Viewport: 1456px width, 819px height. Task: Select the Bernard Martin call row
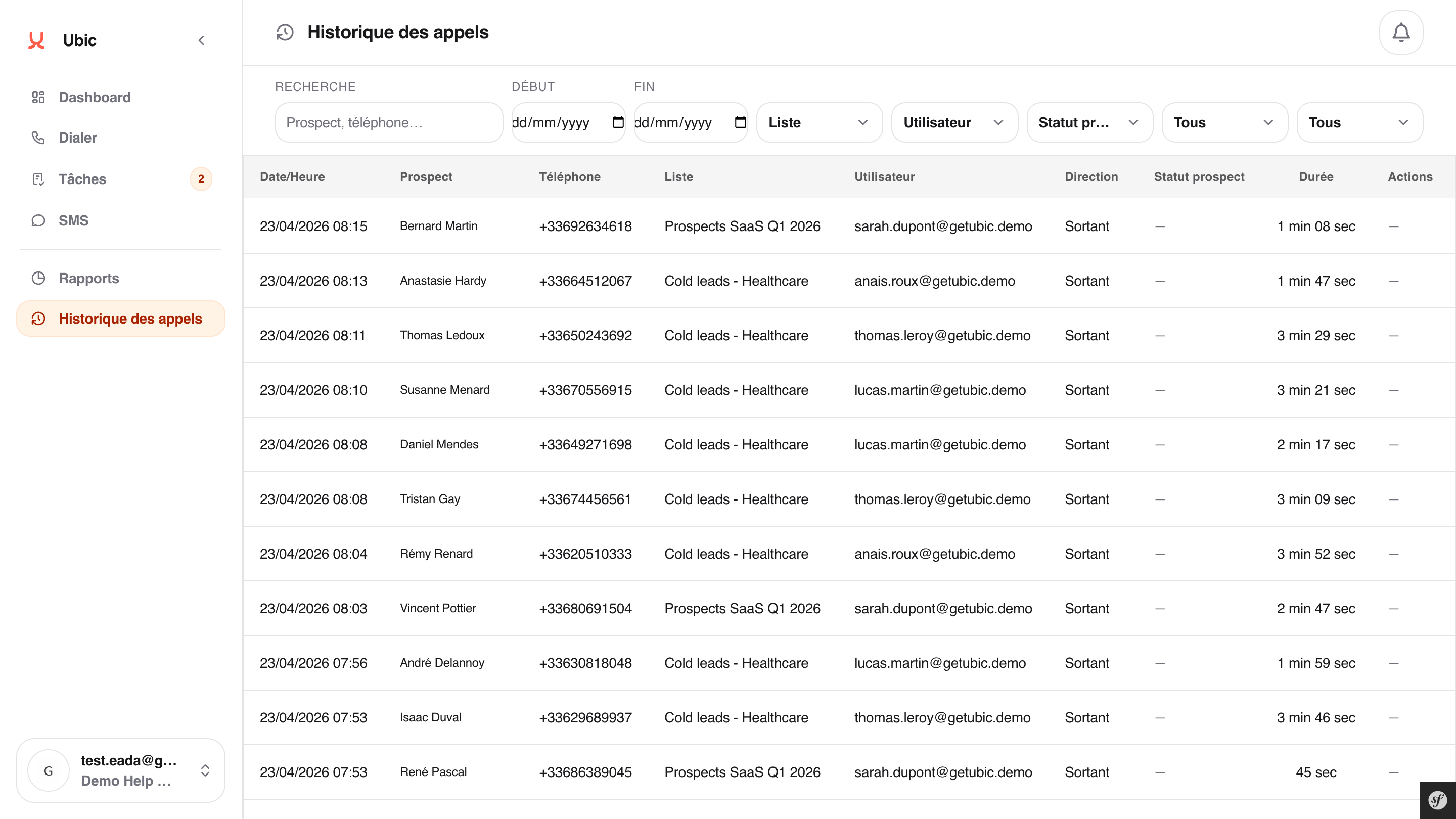point(438,226)
